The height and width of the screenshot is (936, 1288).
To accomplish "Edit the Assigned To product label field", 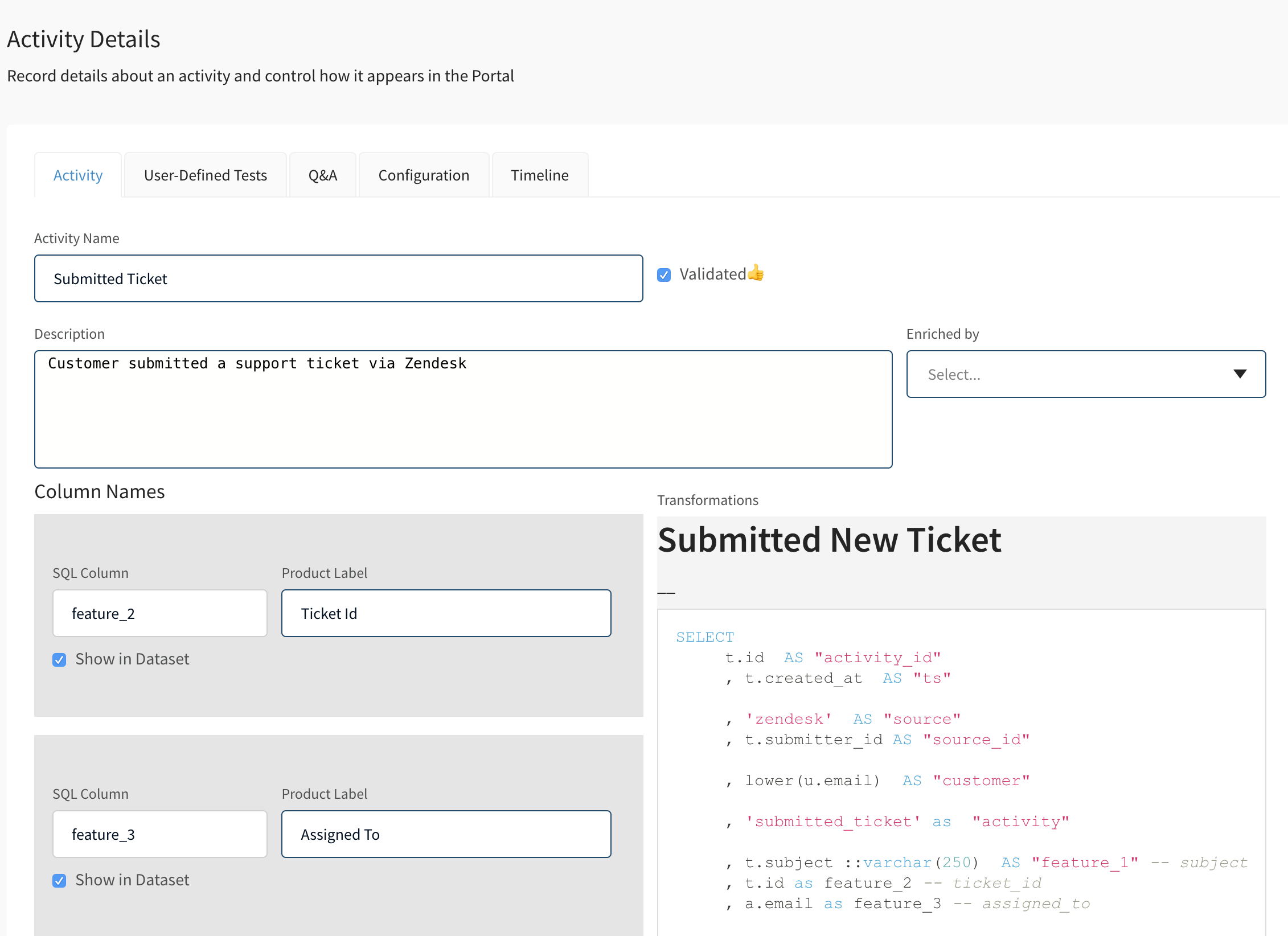I will (446, 834).
